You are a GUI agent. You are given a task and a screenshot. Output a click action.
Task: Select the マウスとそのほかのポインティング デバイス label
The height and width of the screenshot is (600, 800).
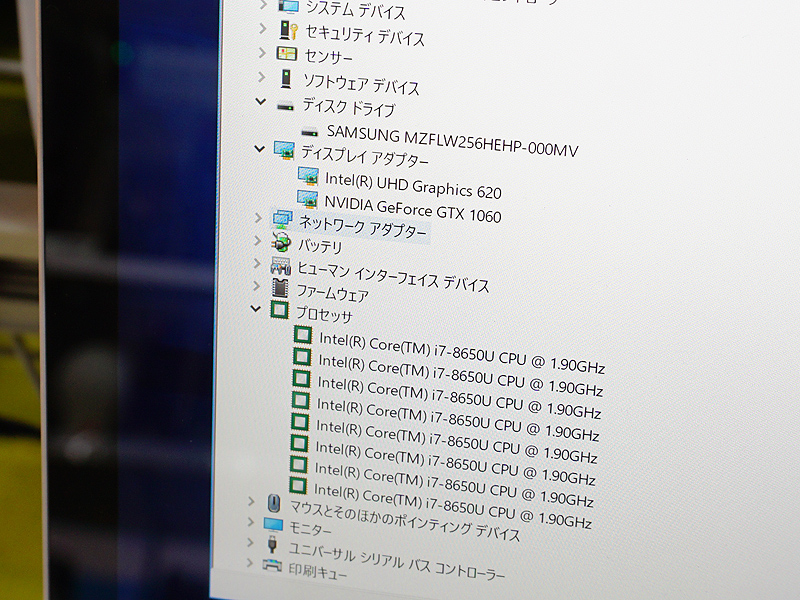click(405, 520)
